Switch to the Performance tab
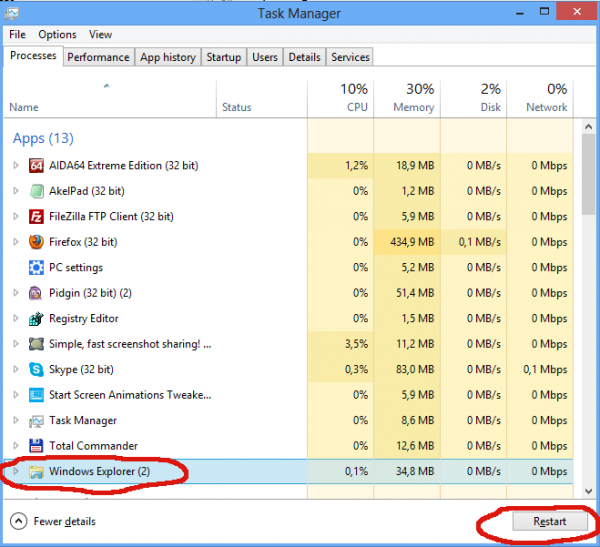The height and width of the screenshot is (547, 600). [98, 57]
